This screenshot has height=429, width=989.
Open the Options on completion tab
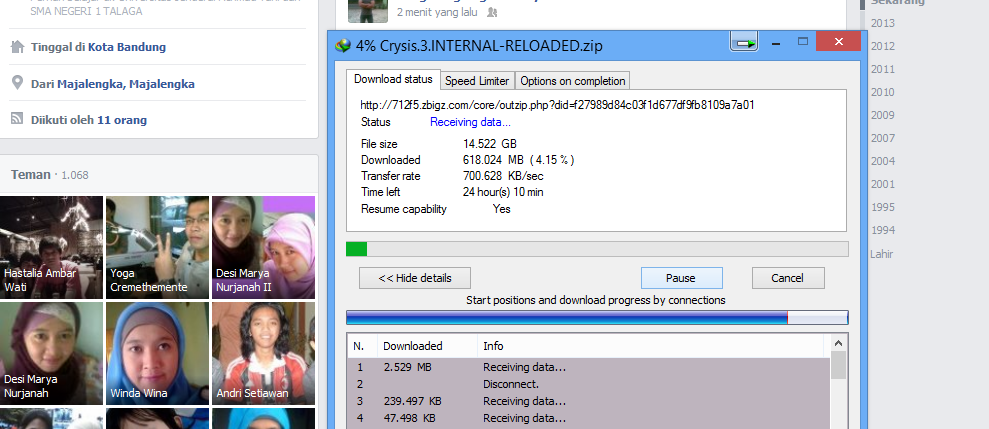(573, 81)
